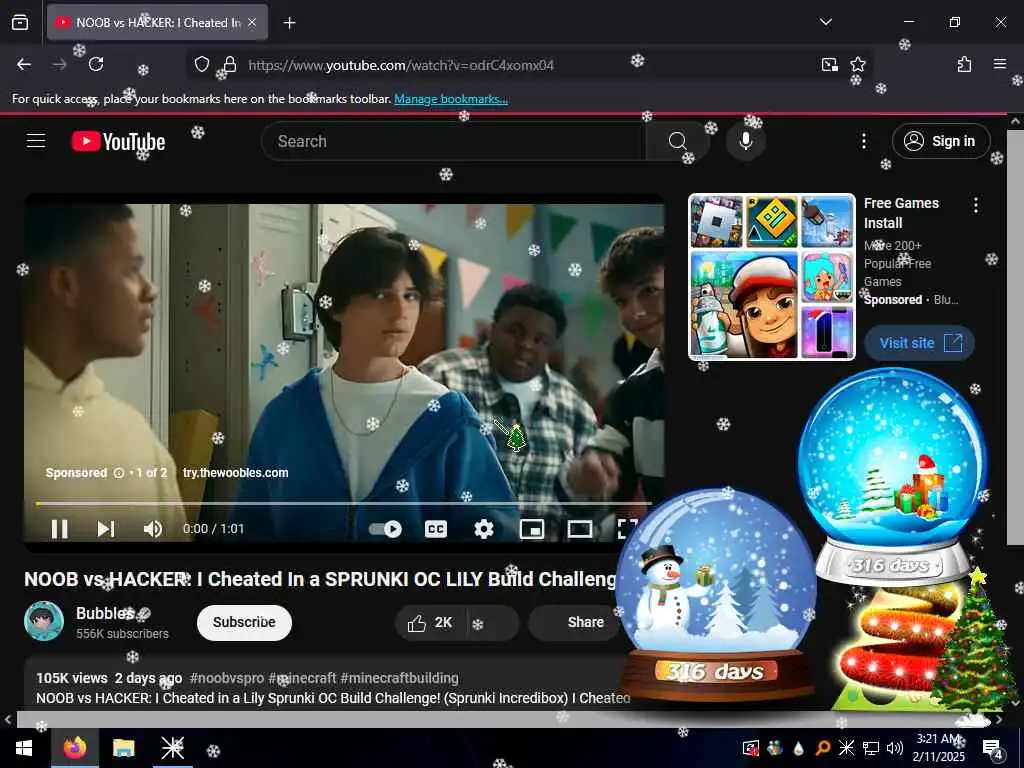The image size is (1024, 768).
Task: Open the #minecraftbuilding hashtag
Action: (399, 678)
